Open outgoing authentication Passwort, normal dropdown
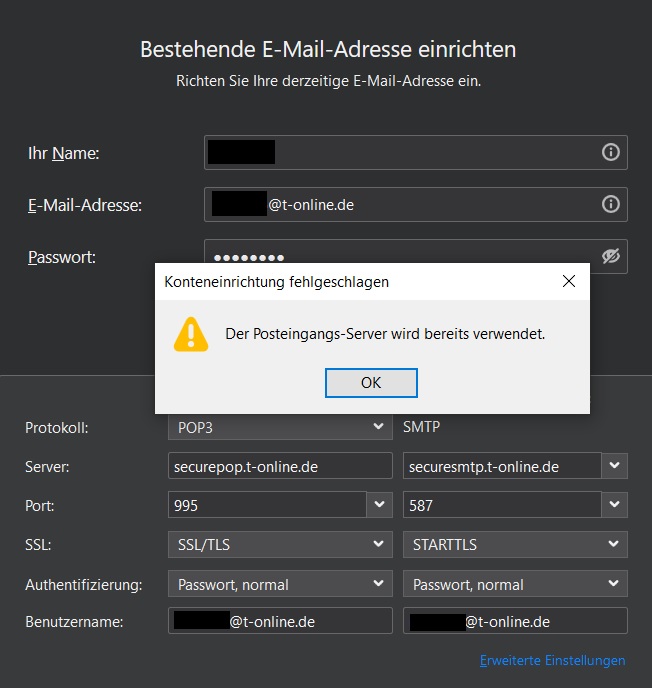The image size is (652, 688). click(515, 584)
